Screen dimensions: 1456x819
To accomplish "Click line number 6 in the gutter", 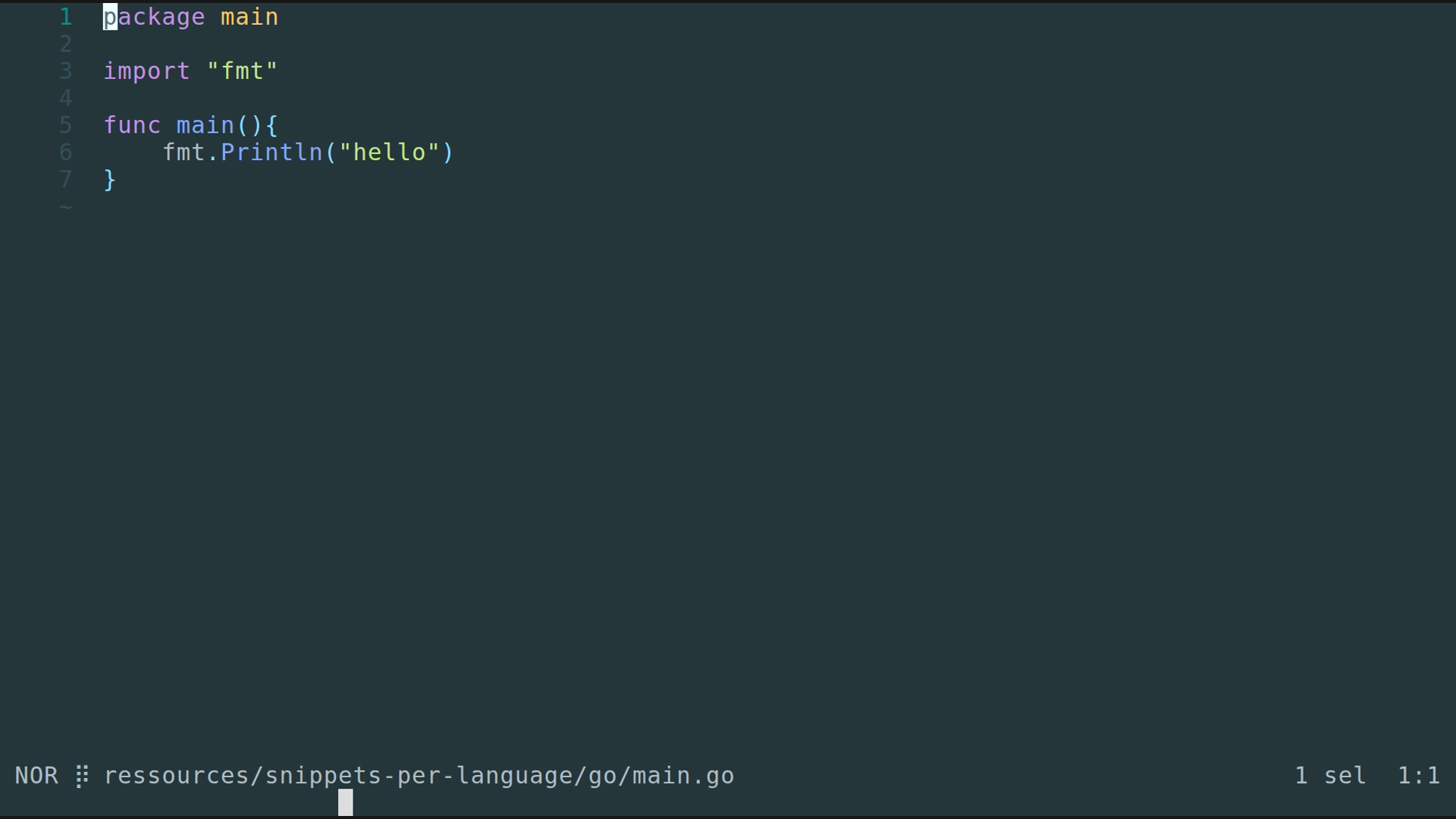I will (x=66, y=152).
